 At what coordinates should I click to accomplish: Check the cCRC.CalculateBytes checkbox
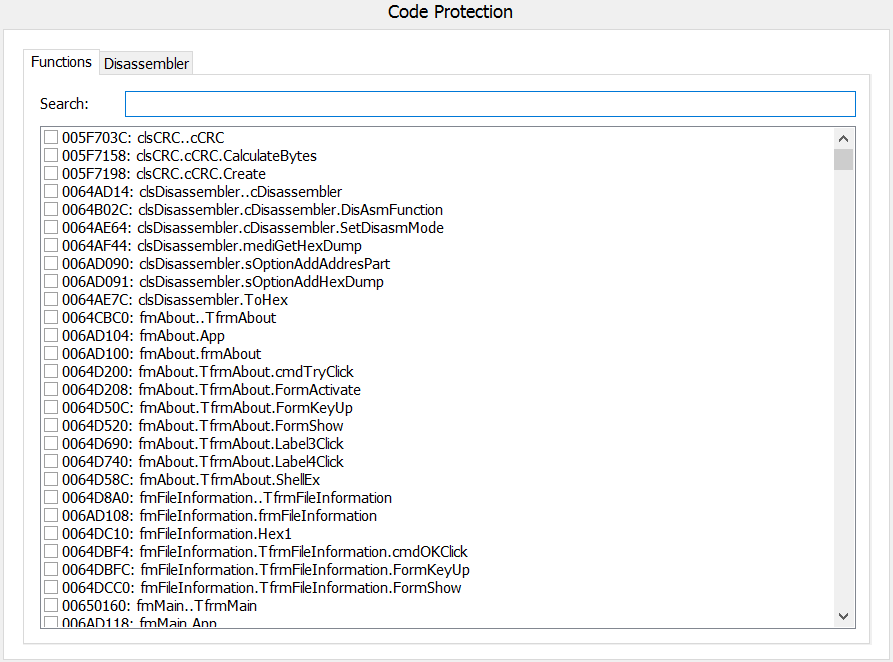point(51,156)
